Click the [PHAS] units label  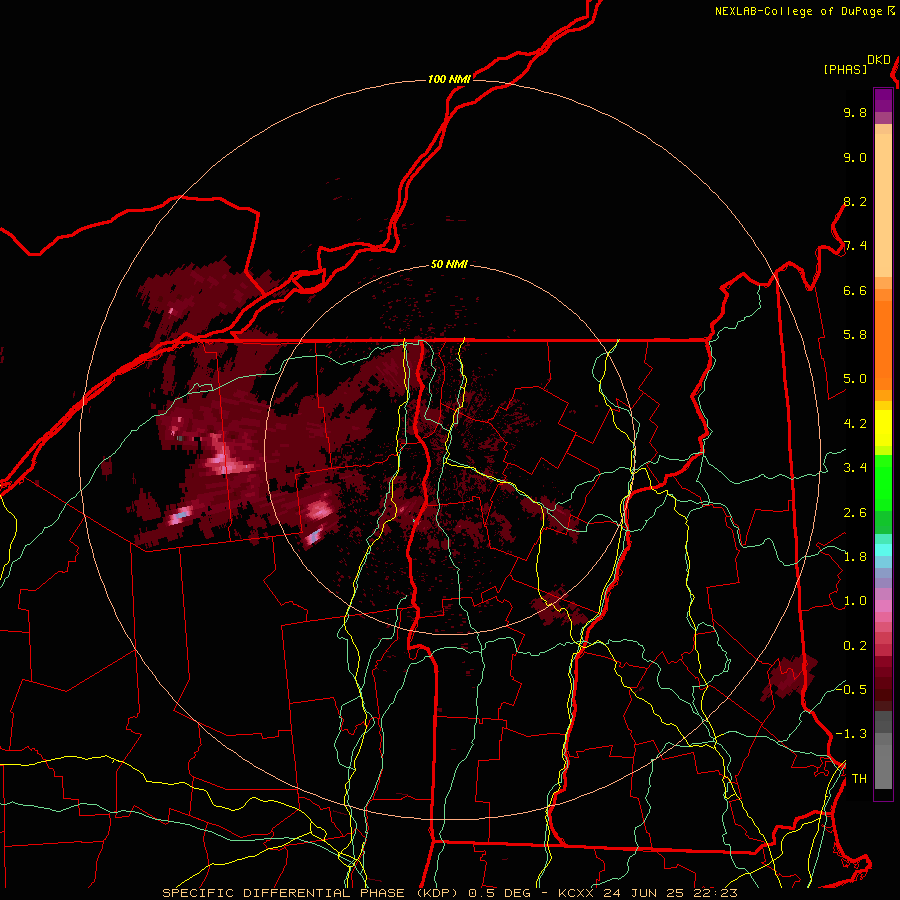click(845, 69)
